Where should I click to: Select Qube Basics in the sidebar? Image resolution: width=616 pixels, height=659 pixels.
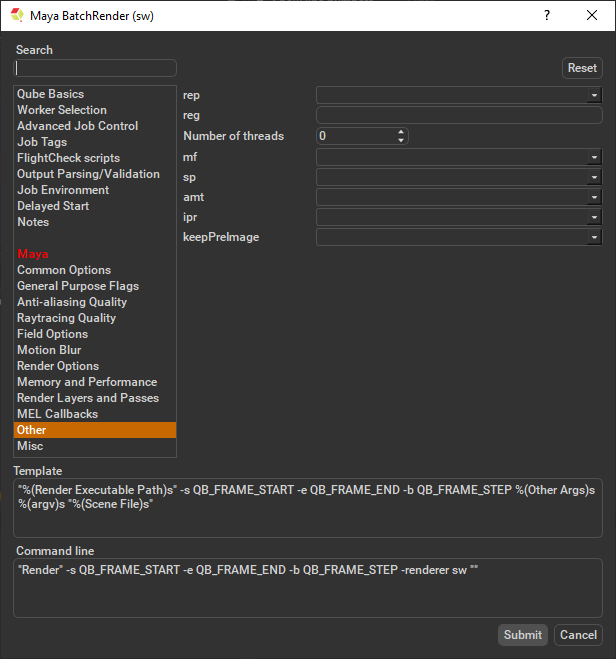pos(50,94)
